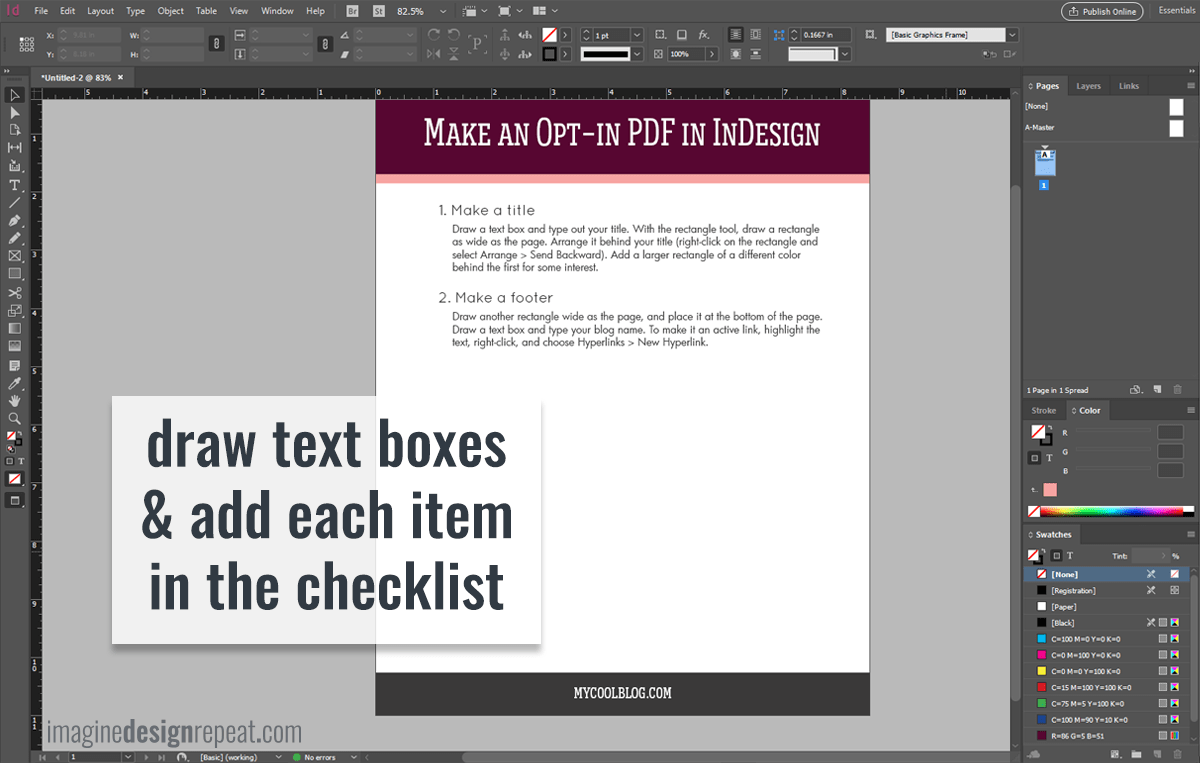Select the Pen tool
The width and height of the screenshot is (1200, 763).
pyautogui.click(x=15, y=220)
